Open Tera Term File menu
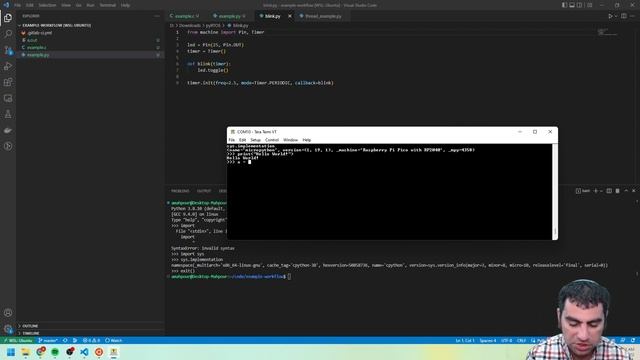 [231, 140]
